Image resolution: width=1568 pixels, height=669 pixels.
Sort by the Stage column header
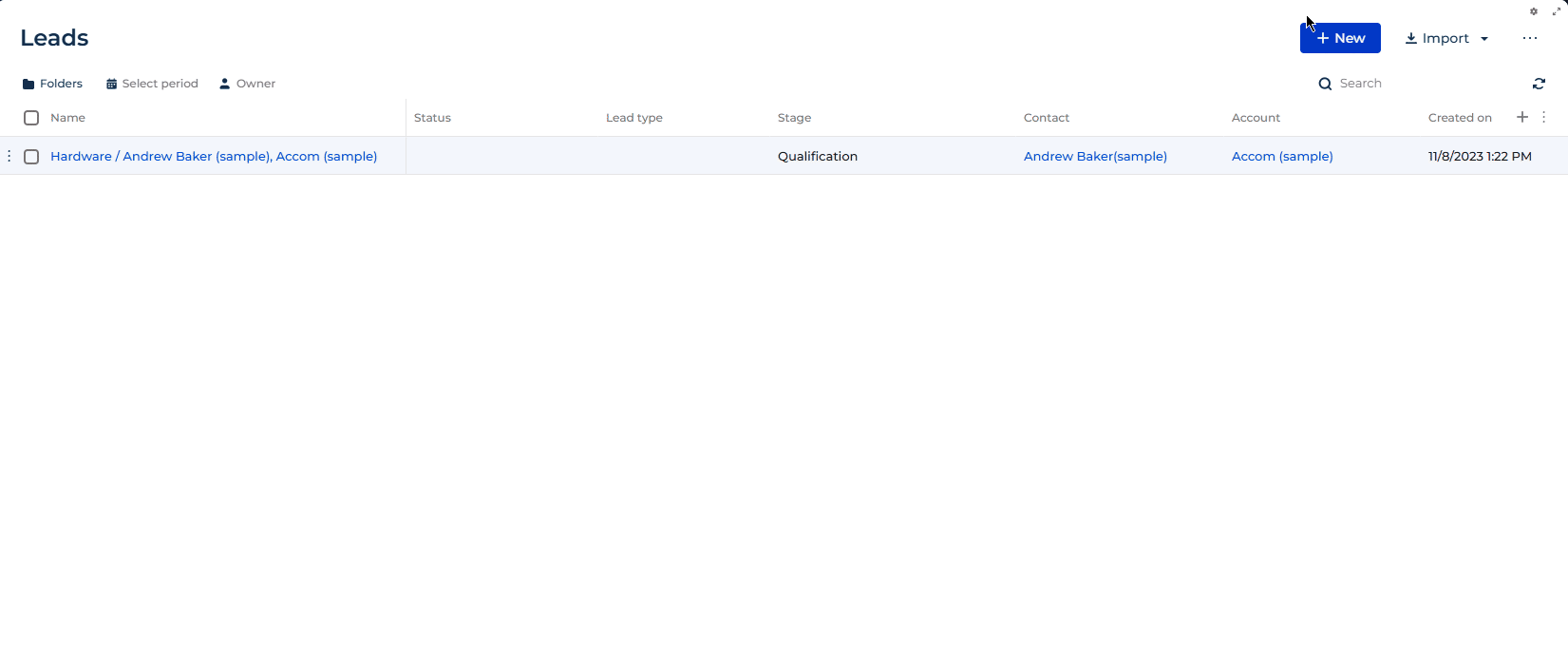(x=794, y=118)
